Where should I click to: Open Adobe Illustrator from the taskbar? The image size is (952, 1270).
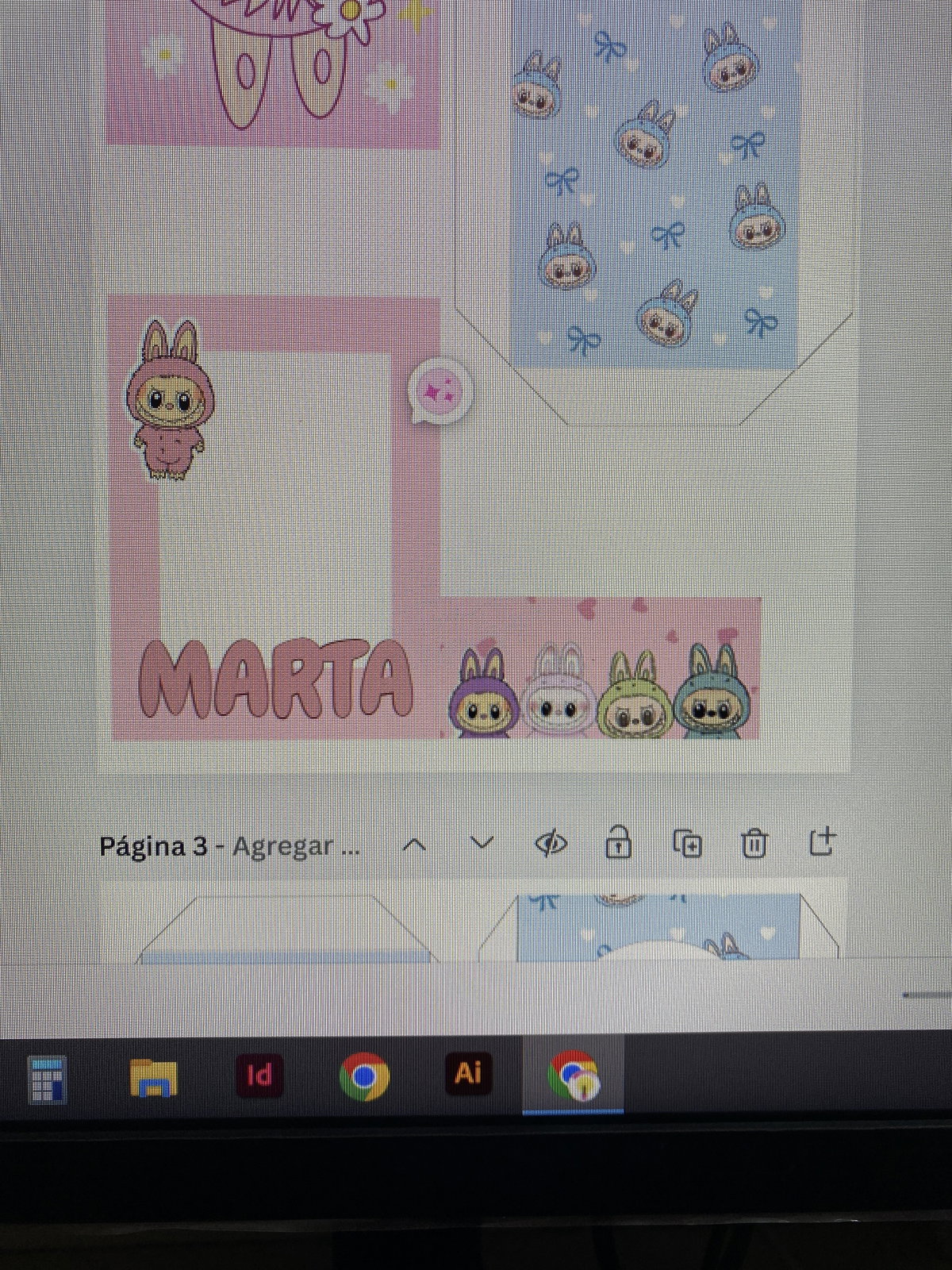pyautogui.click(x=467, y=1074)
